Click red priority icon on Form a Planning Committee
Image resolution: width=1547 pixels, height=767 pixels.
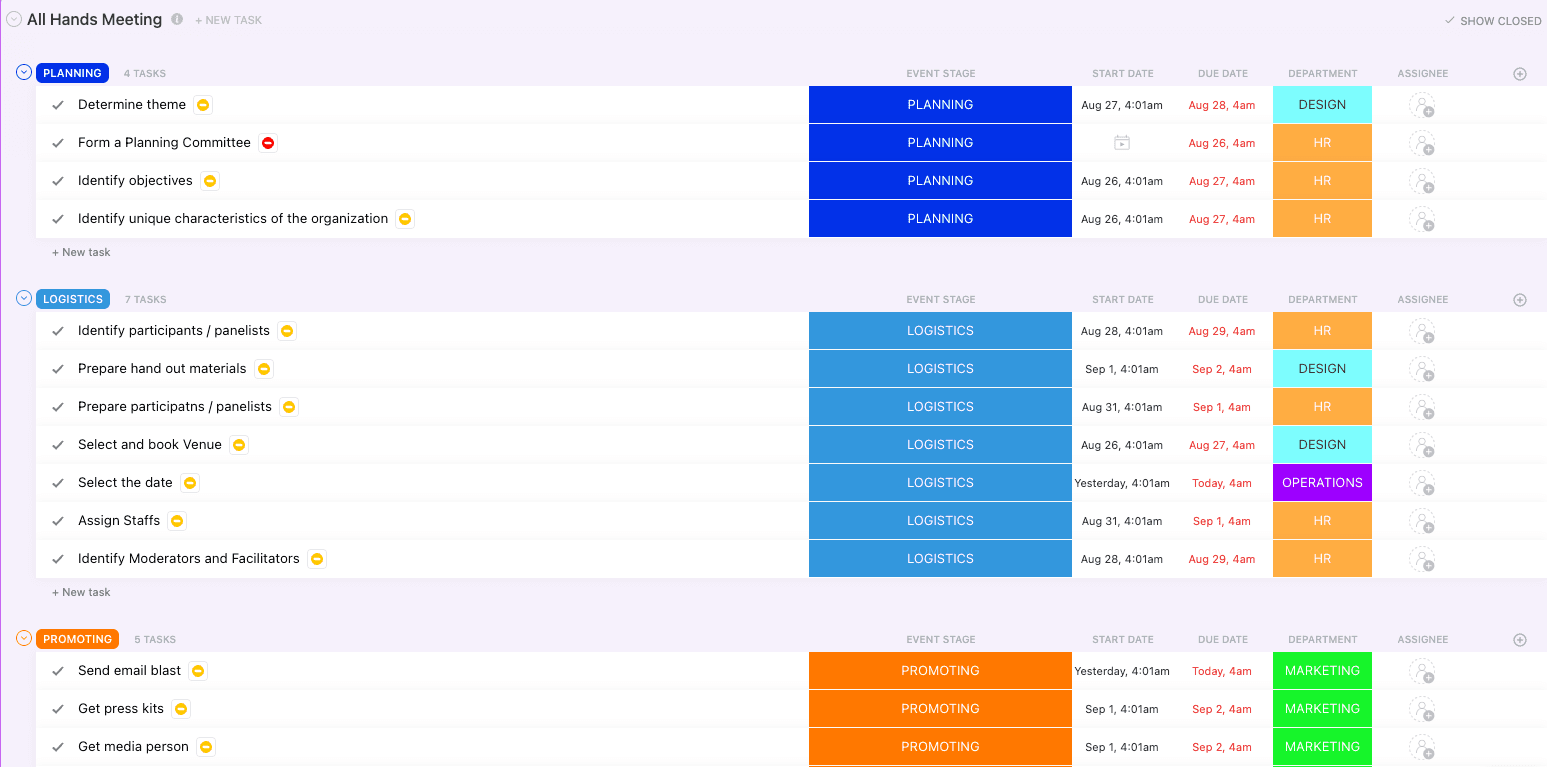click(268, 143)
